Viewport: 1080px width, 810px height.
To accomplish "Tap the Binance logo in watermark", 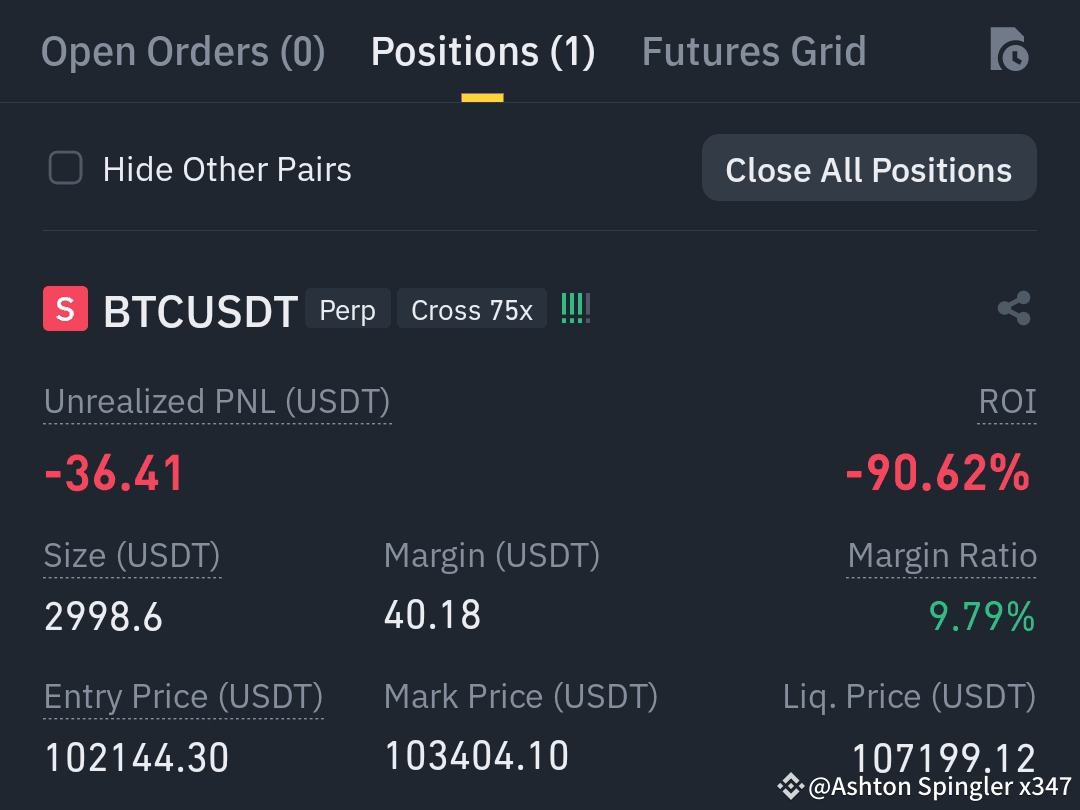I will [x=790, y=786].
